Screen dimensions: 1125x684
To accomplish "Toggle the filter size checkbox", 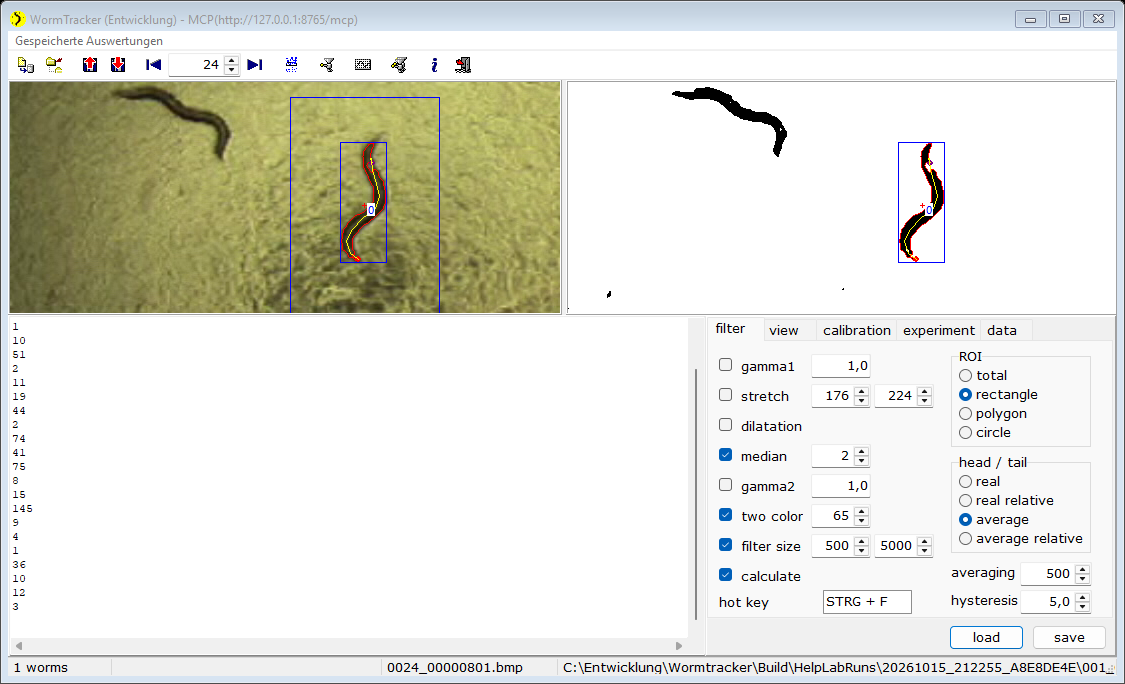I will click(x=725, y=545).
